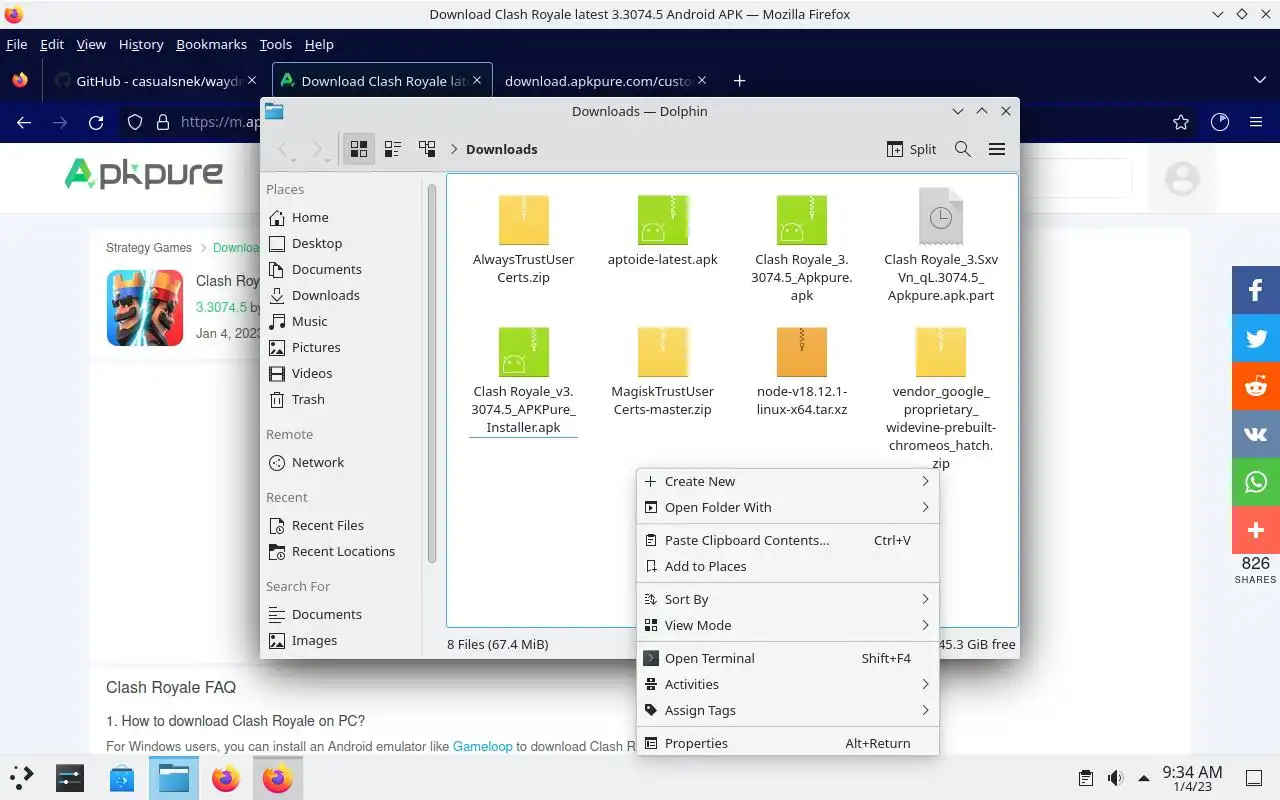This screenshot has width=1280, height=800.
Task: Expand Activities submenu
Action: point(788,684)
